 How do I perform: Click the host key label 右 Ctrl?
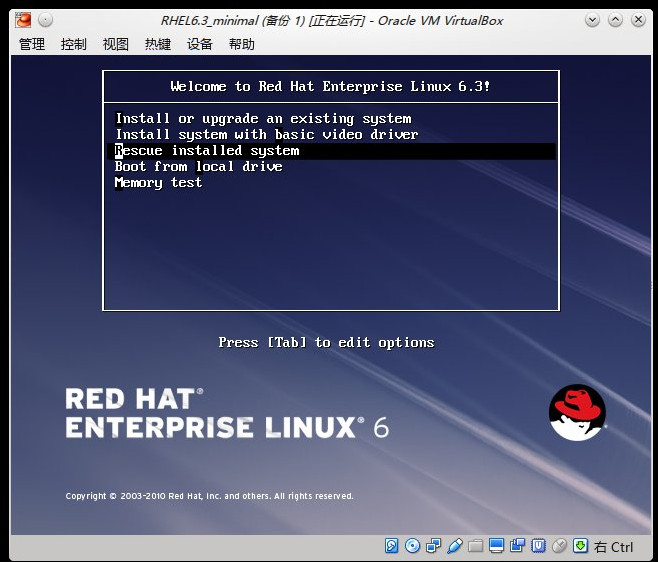(x=613, y=546)
